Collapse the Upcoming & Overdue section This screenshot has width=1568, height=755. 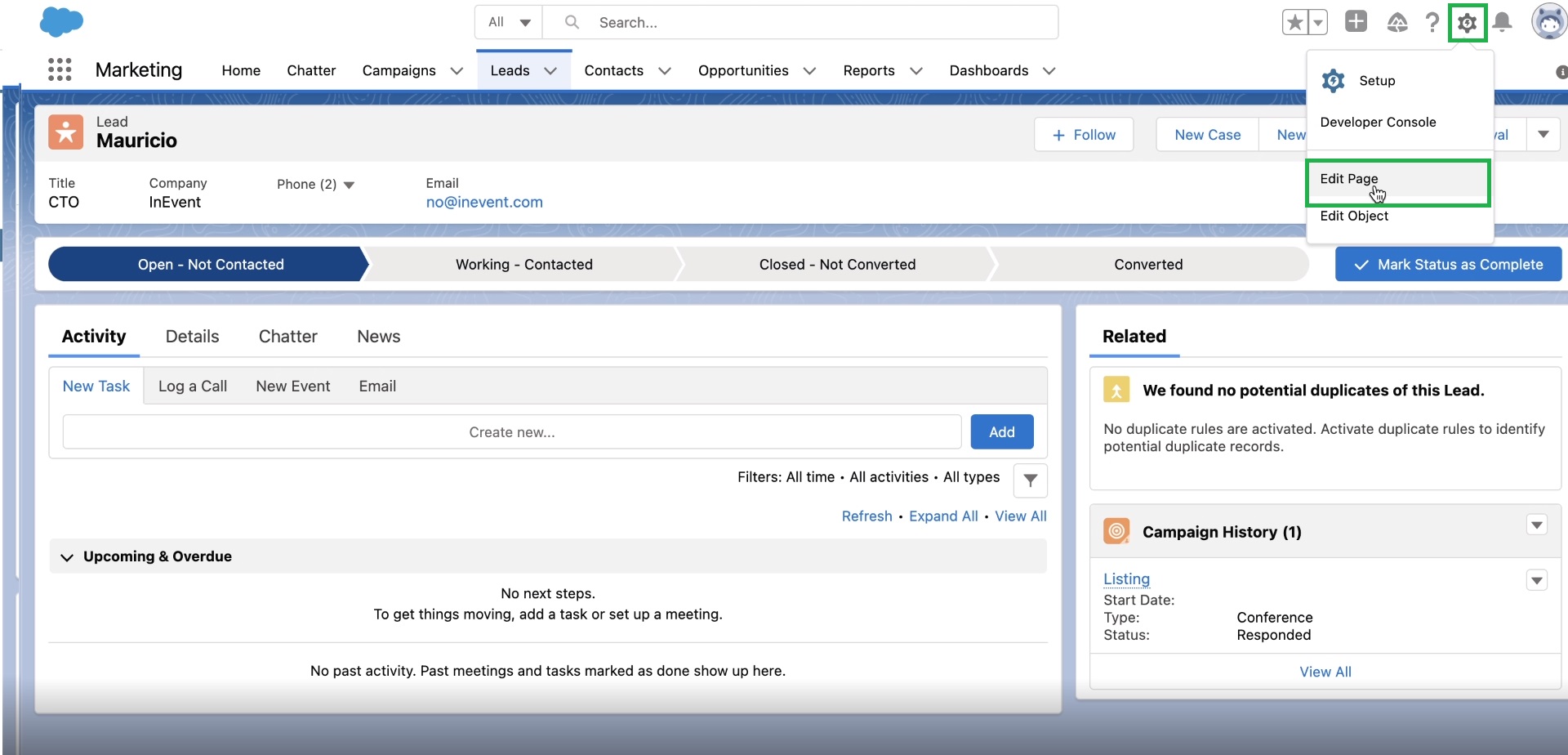[67, 557]
